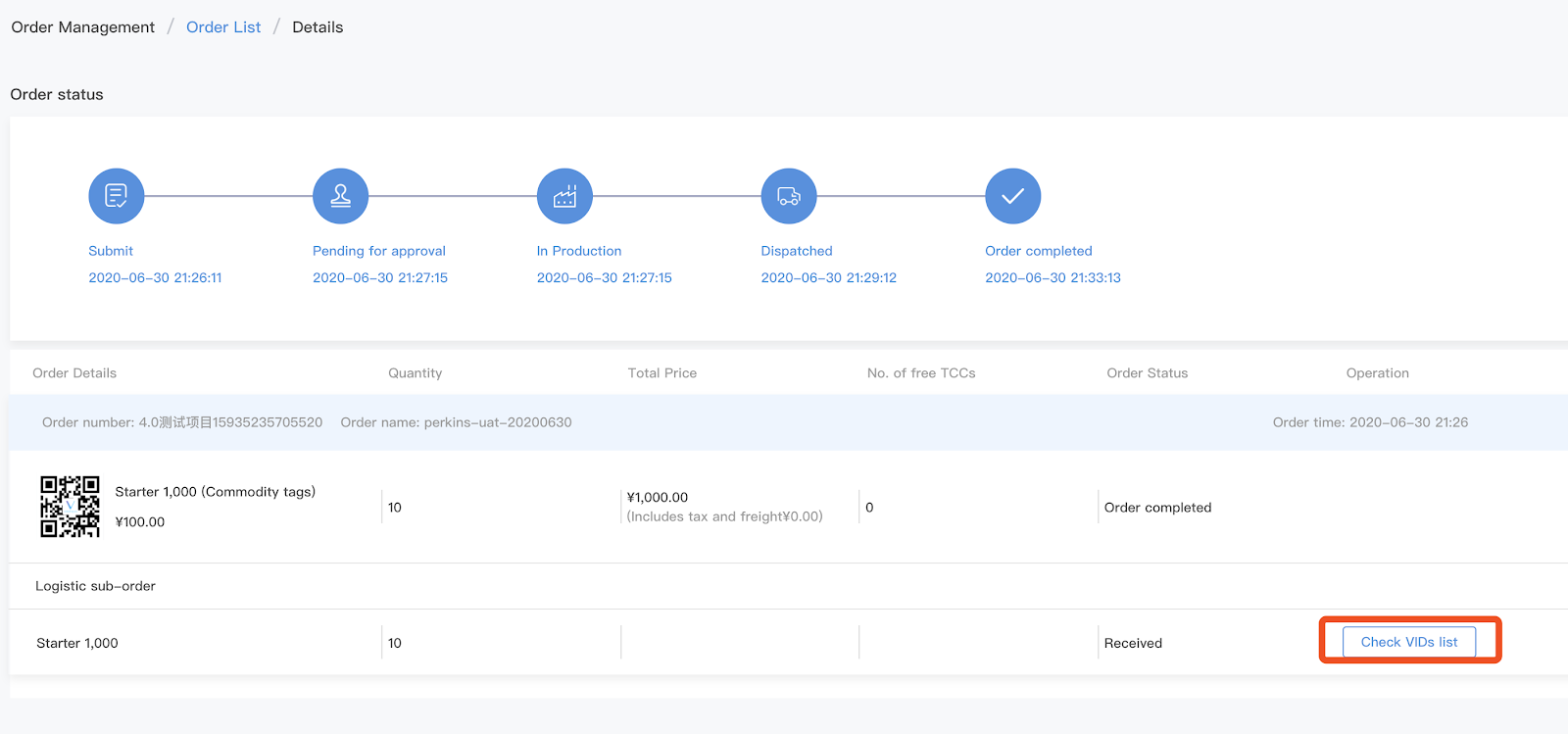Click quantity 10 in the Commodity tags row
This screenshot has width=1568, height=734.
(395, 508)
